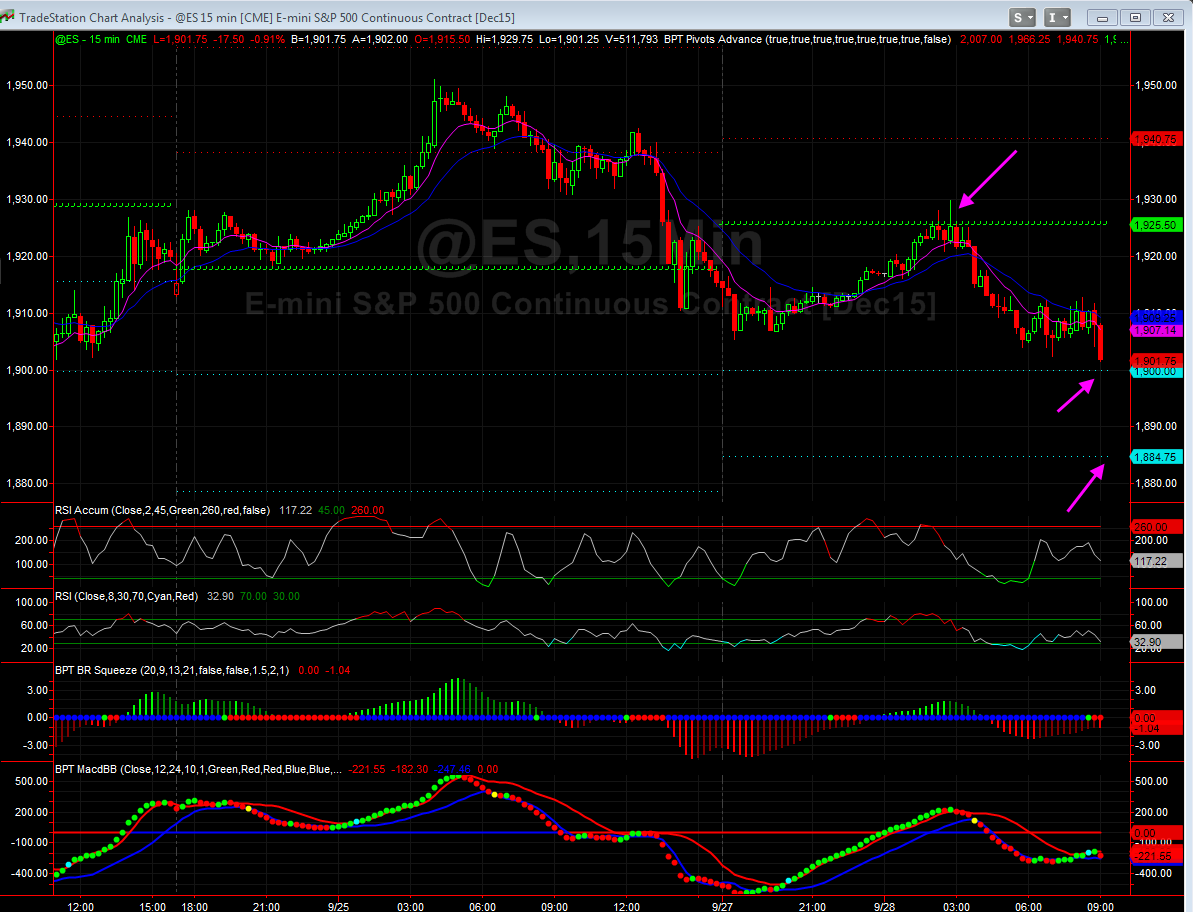Click 'L=1,901.75' last price in status line
The width and height of the screenshot is (1193, 912).
pyautogui.click(x=180, y=40)
